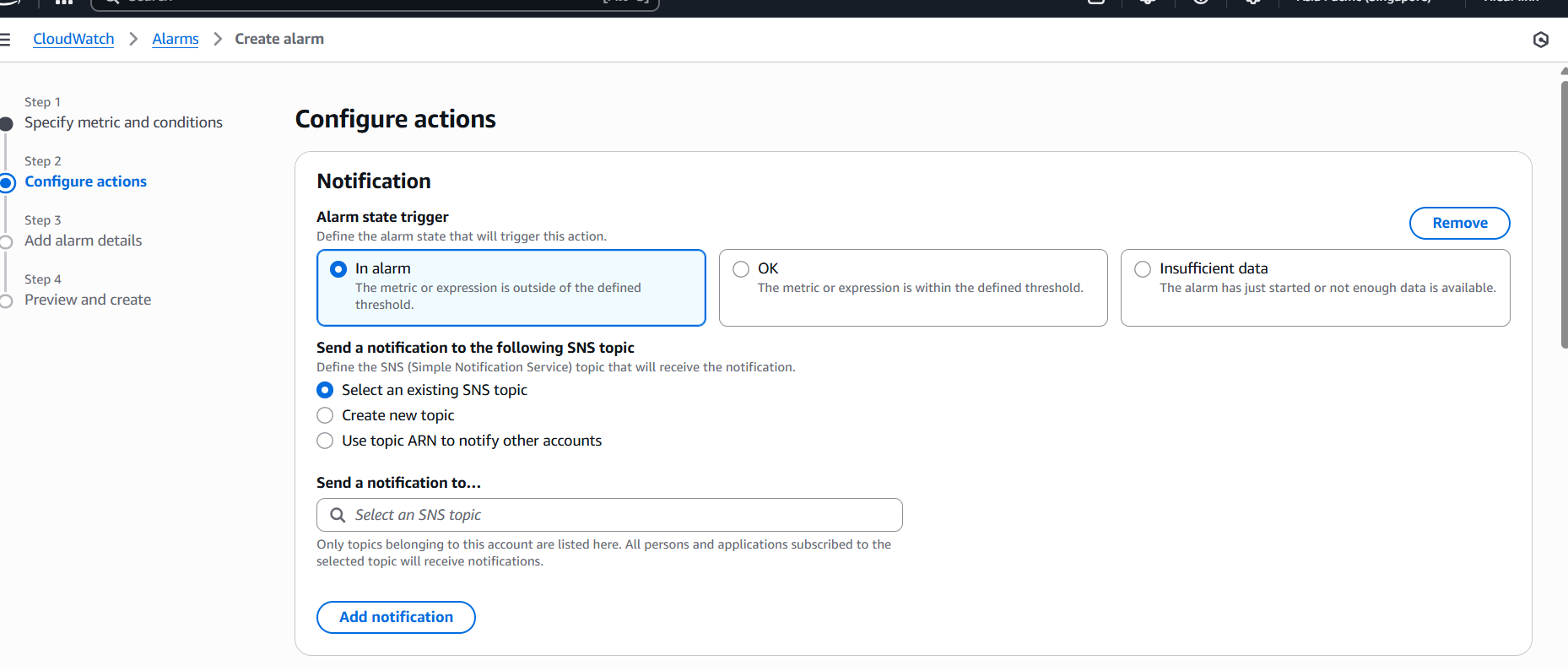
Task: Click 'Send a notification to the following SNS topic'
Action: point(475,348)
